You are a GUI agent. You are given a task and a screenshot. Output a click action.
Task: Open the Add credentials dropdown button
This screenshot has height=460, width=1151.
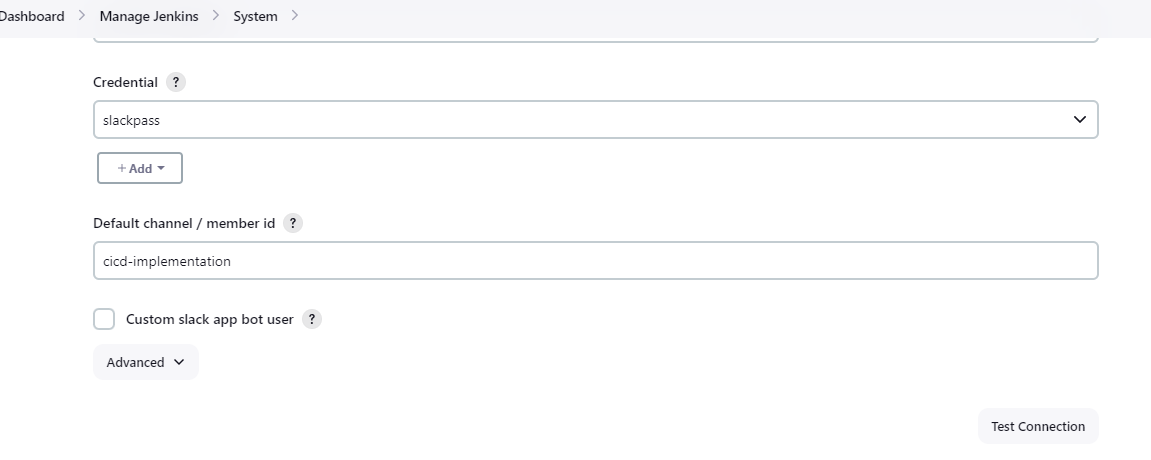(x=140, y=169)
